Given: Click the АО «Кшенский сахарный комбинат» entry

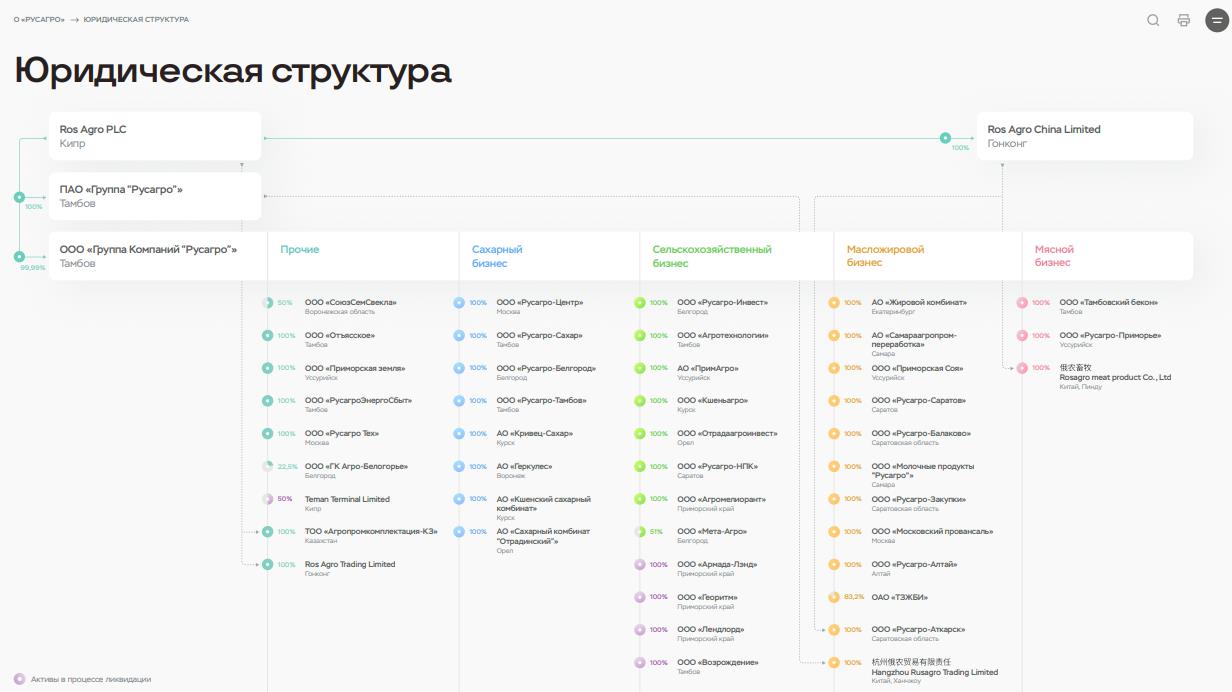Looking at the screenshot, I should click(544, 508).
